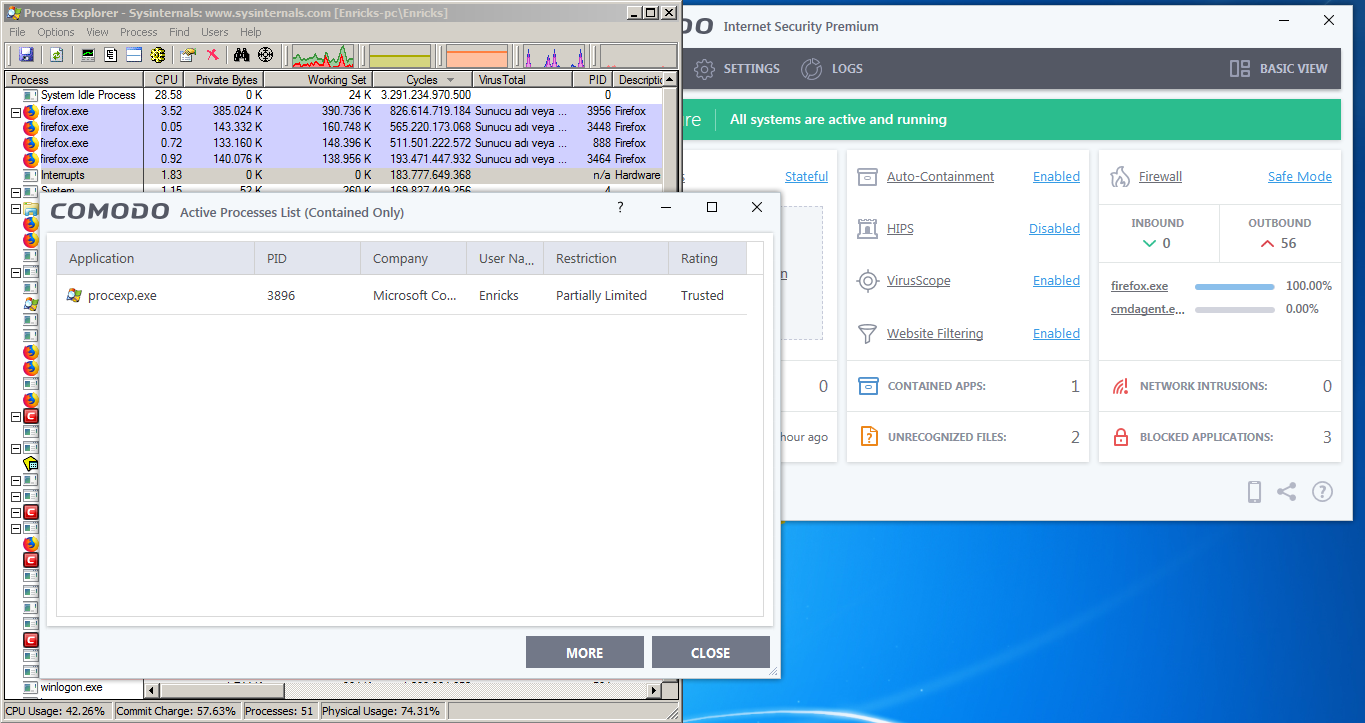The width and height of the screenshot is (1365, 723).
Task: Click the orange physical memory graph
Action: 477,56
